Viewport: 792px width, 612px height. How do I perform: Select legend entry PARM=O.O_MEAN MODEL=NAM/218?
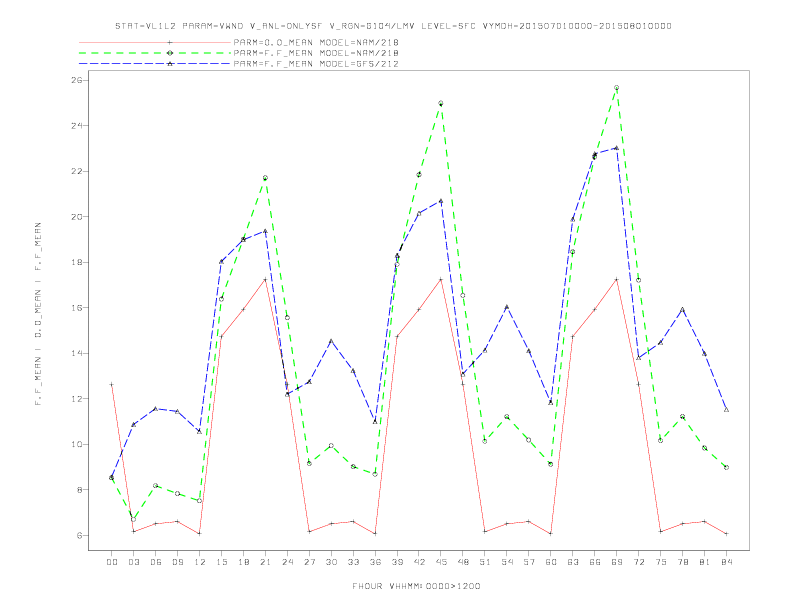click(316, 42)
